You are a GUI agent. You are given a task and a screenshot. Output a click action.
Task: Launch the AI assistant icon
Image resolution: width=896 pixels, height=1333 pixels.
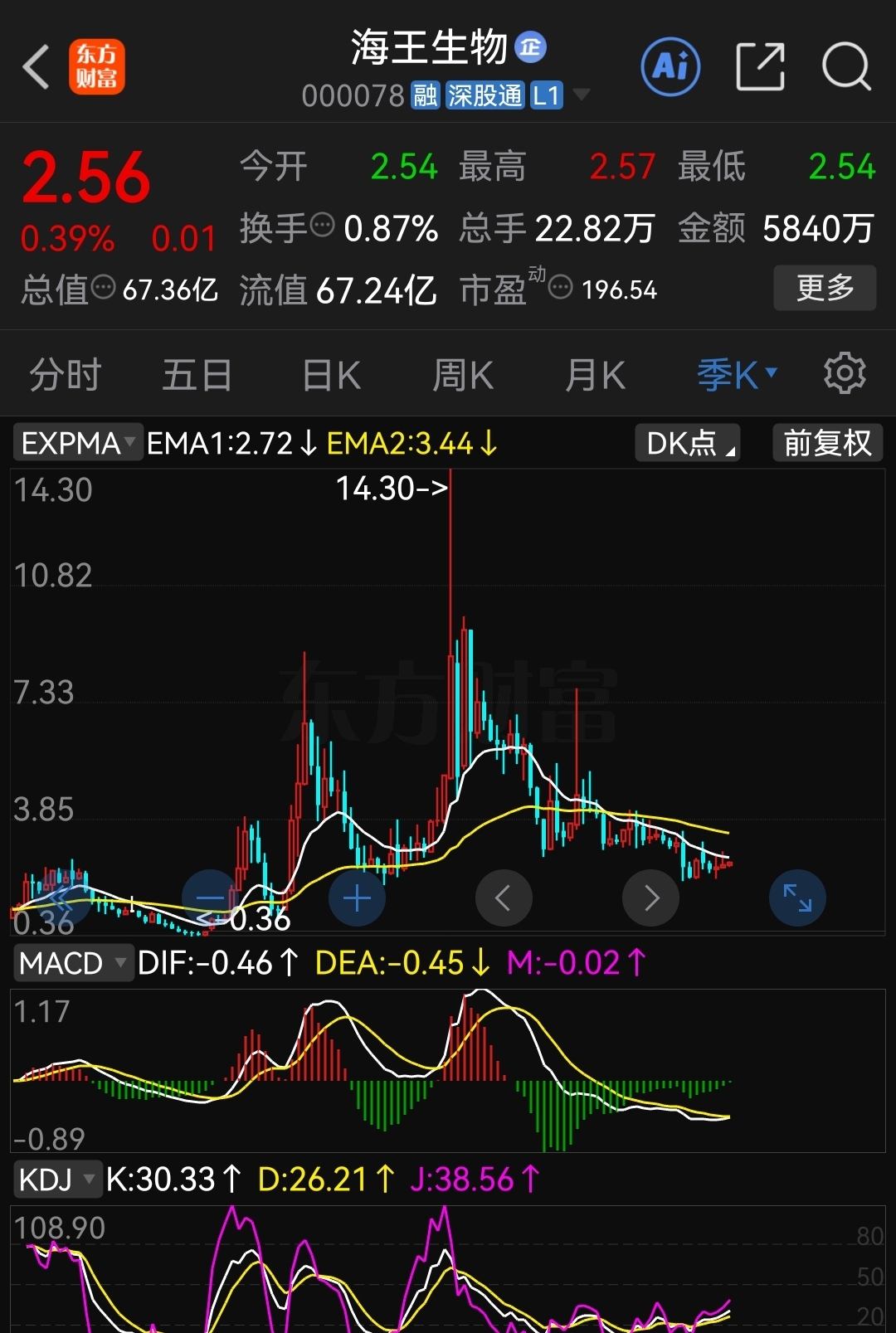tap(670, 66)
